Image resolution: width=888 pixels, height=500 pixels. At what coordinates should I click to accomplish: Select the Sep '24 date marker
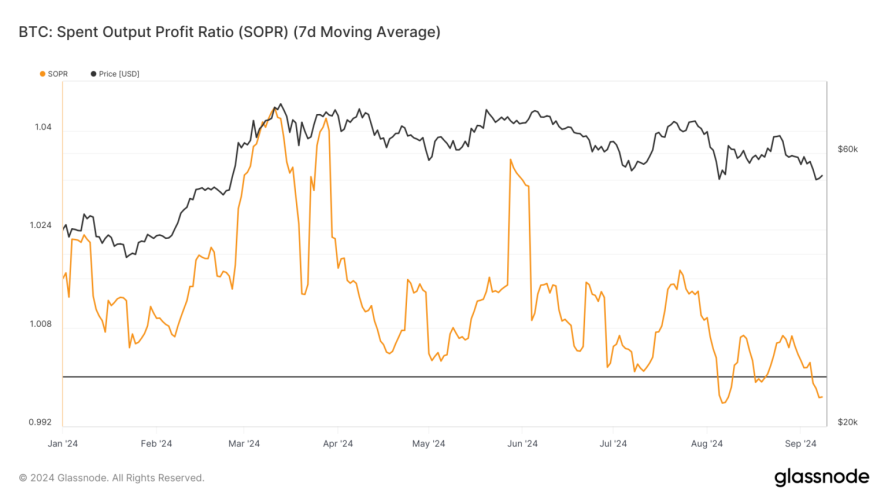[801, 442]
